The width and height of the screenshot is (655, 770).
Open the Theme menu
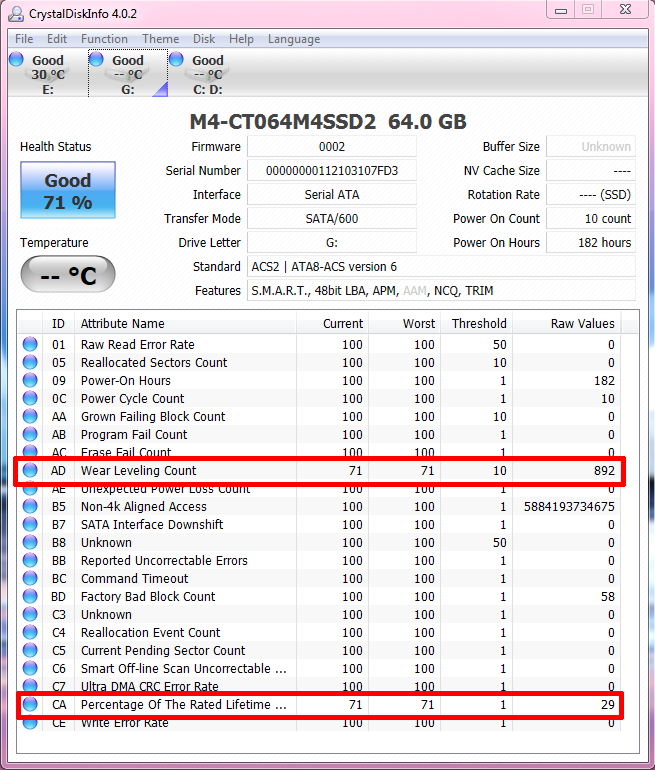point(161,39)
